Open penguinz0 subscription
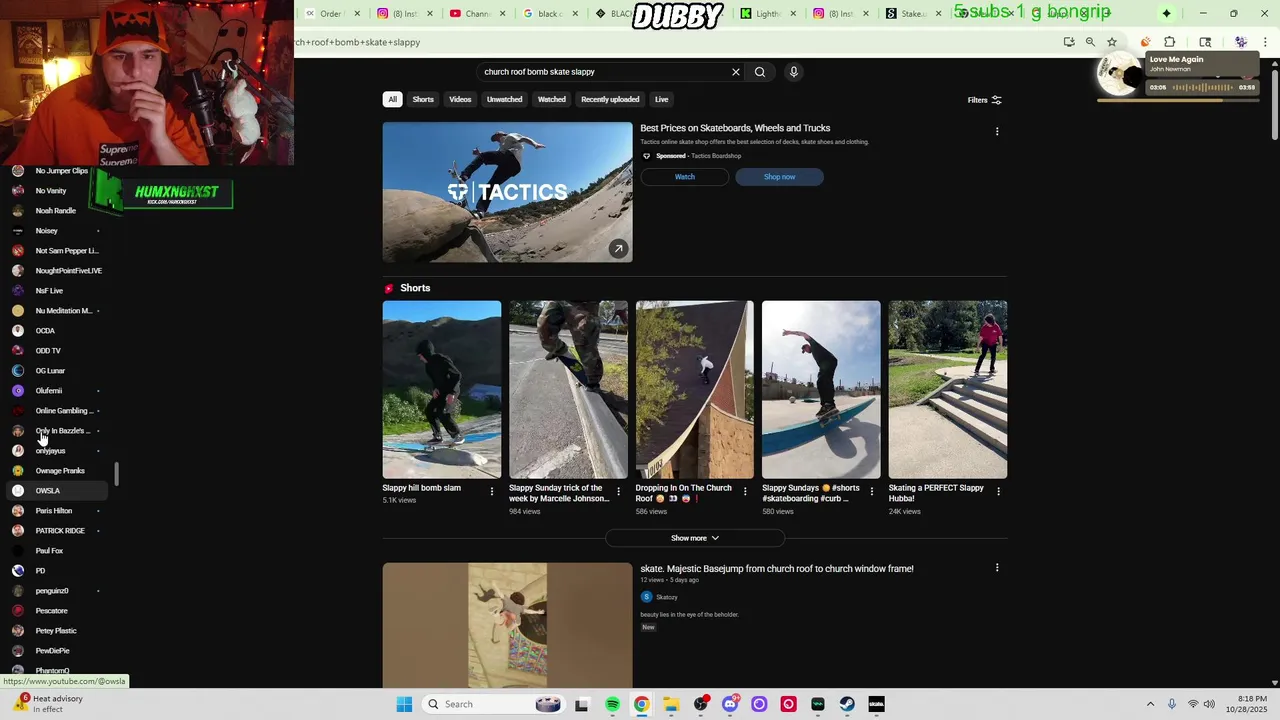 tap(55, 591)
